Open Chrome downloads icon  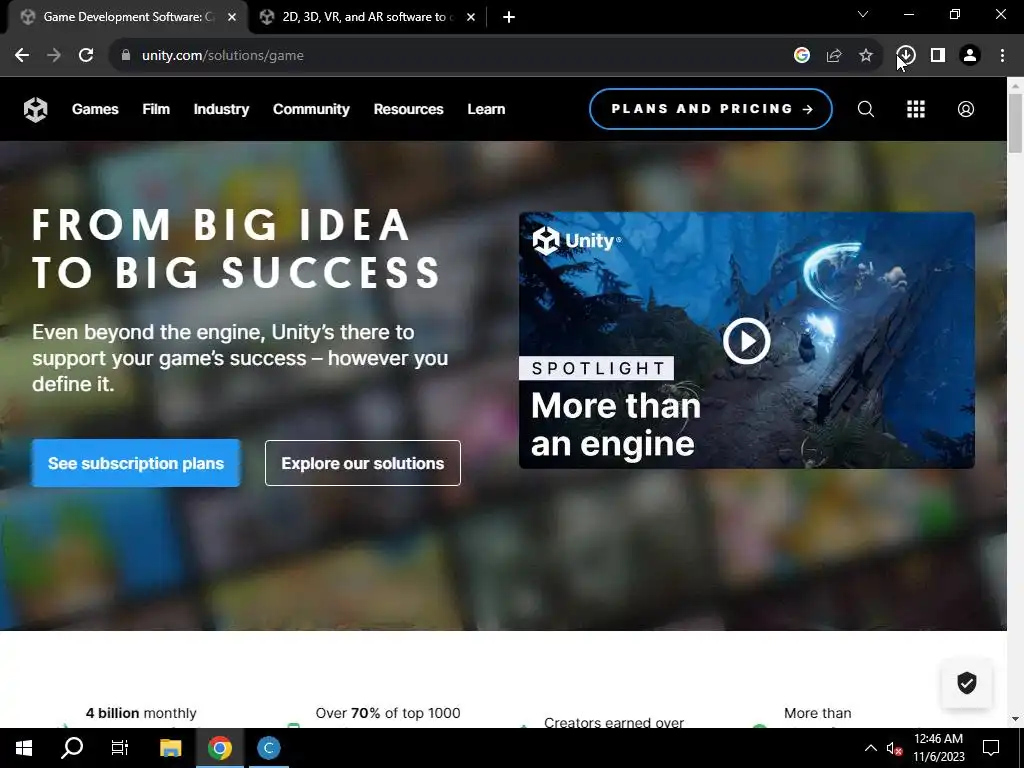[x=906, y=56]
